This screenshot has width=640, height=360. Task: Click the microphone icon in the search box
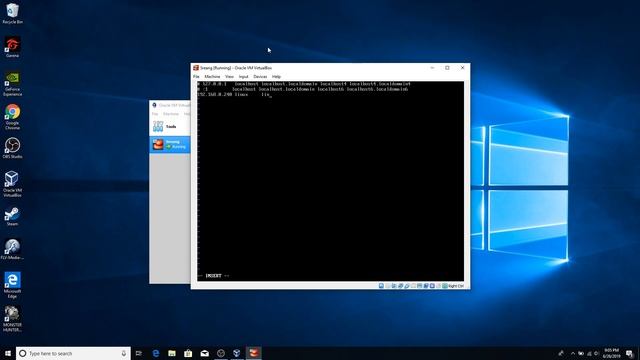tap(124, 353)
